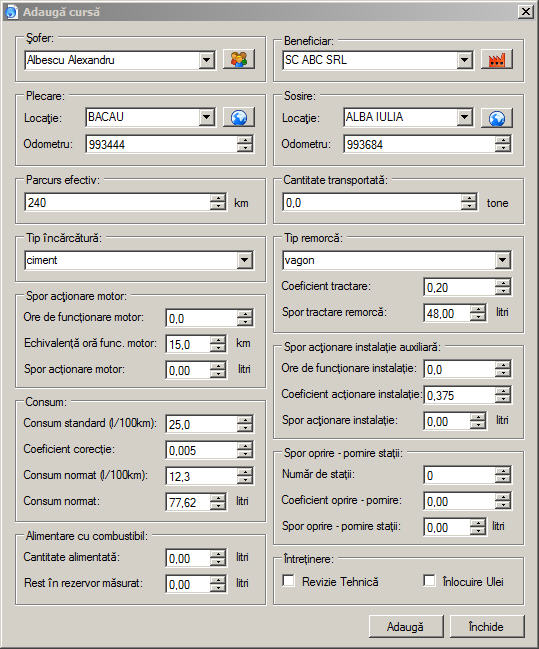The width and height of the screenshot is (539, 649).
Task: Click the factory icon next to Beneficiar
Action: (497, 60)
